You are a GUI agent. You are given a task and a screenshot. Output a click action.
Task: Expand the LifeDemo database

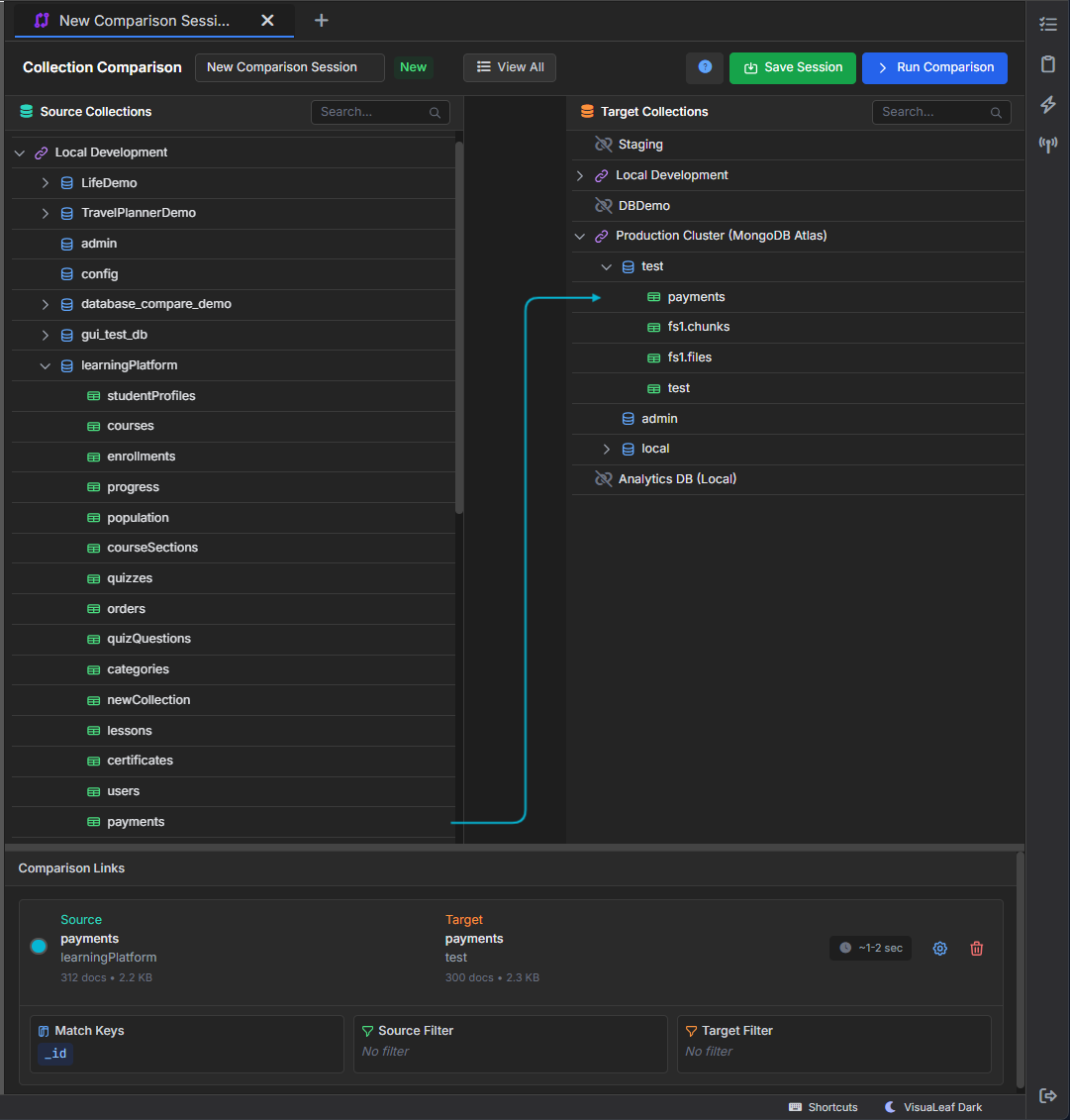[x=45, y=183]
